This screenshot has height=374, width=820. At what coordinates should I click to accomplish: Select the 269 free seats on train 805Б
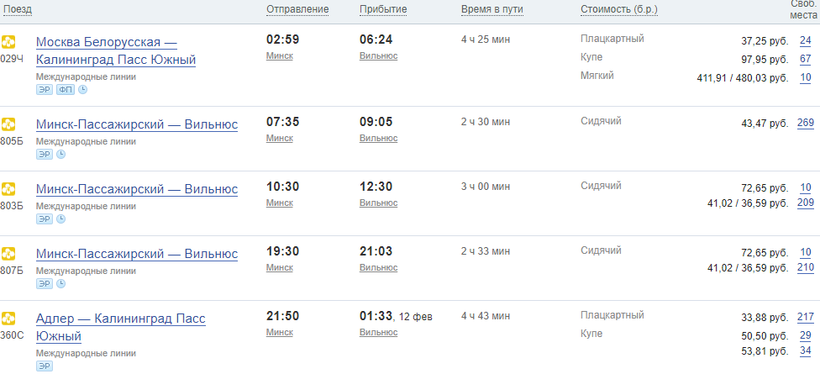[x=805, y=123]
